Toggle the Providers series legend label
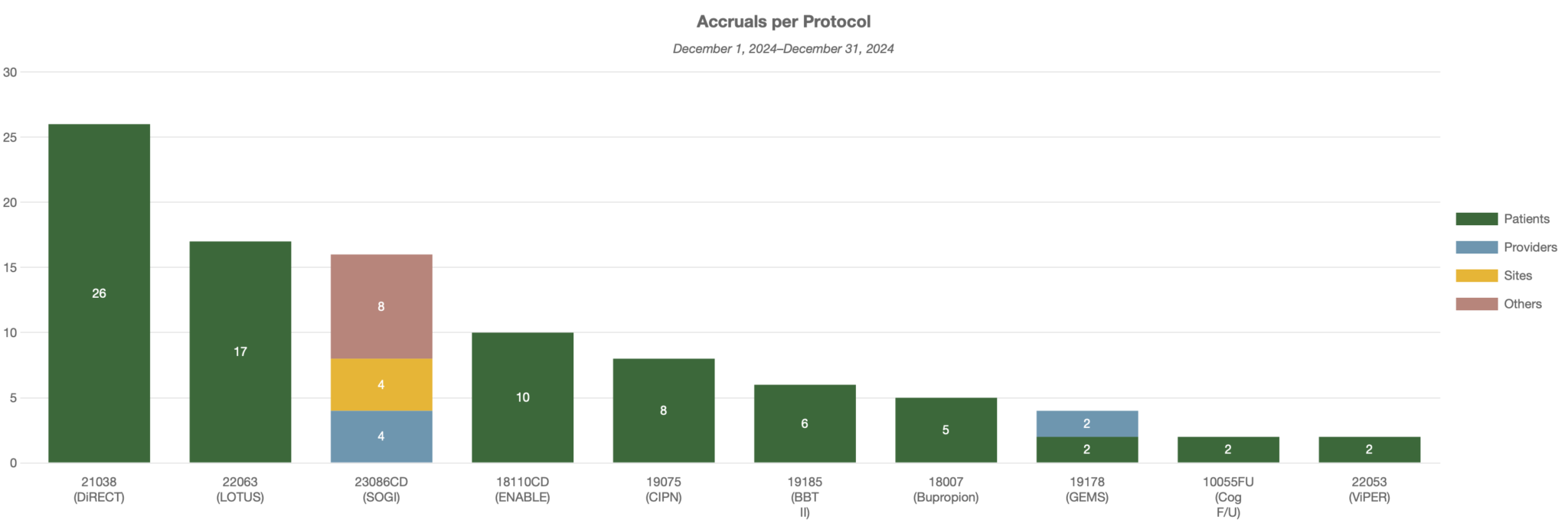 point(1530,247)
